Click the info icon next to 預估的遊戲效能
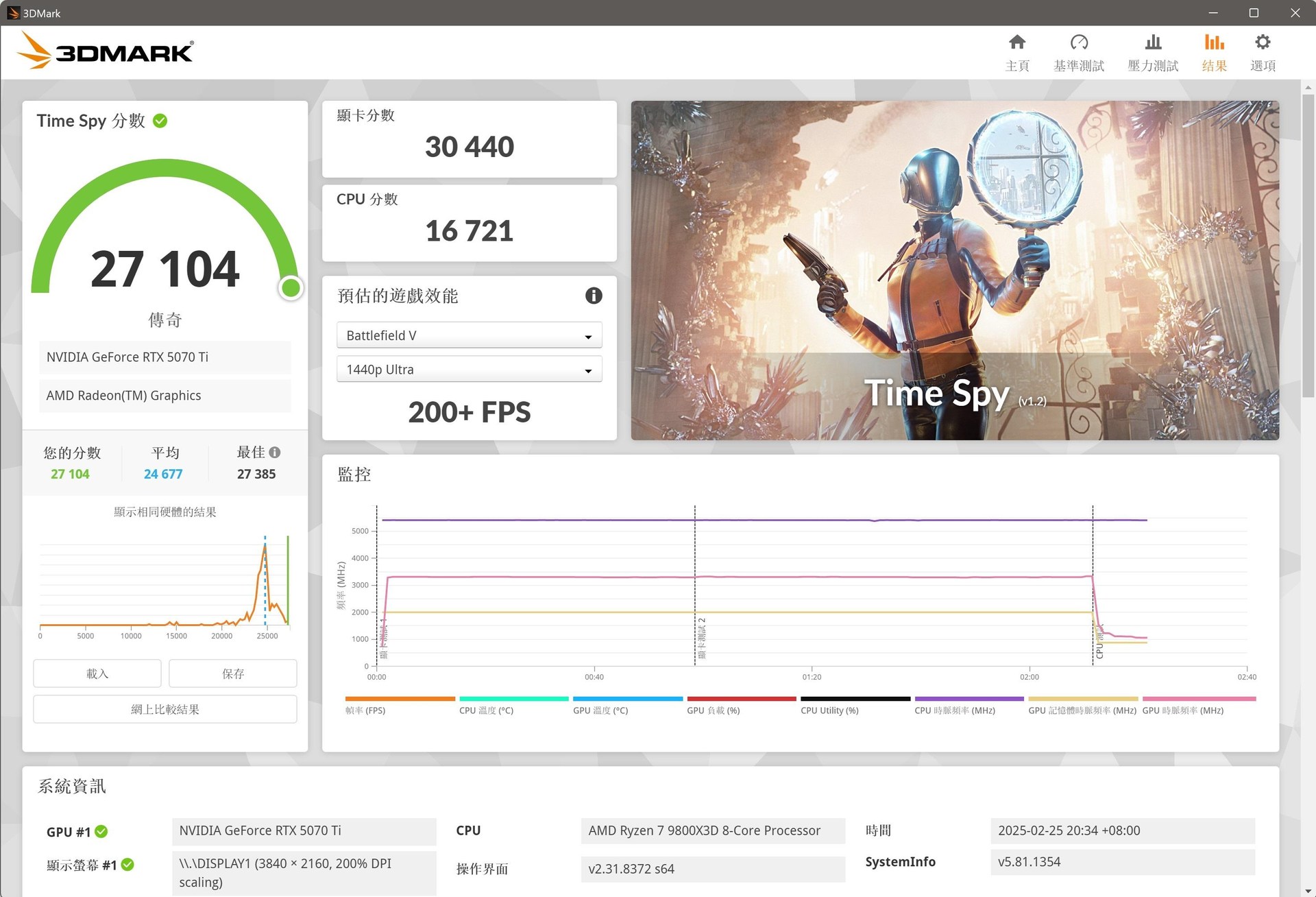This screenshot has height=897, width=1316. [x=594, y=296]
